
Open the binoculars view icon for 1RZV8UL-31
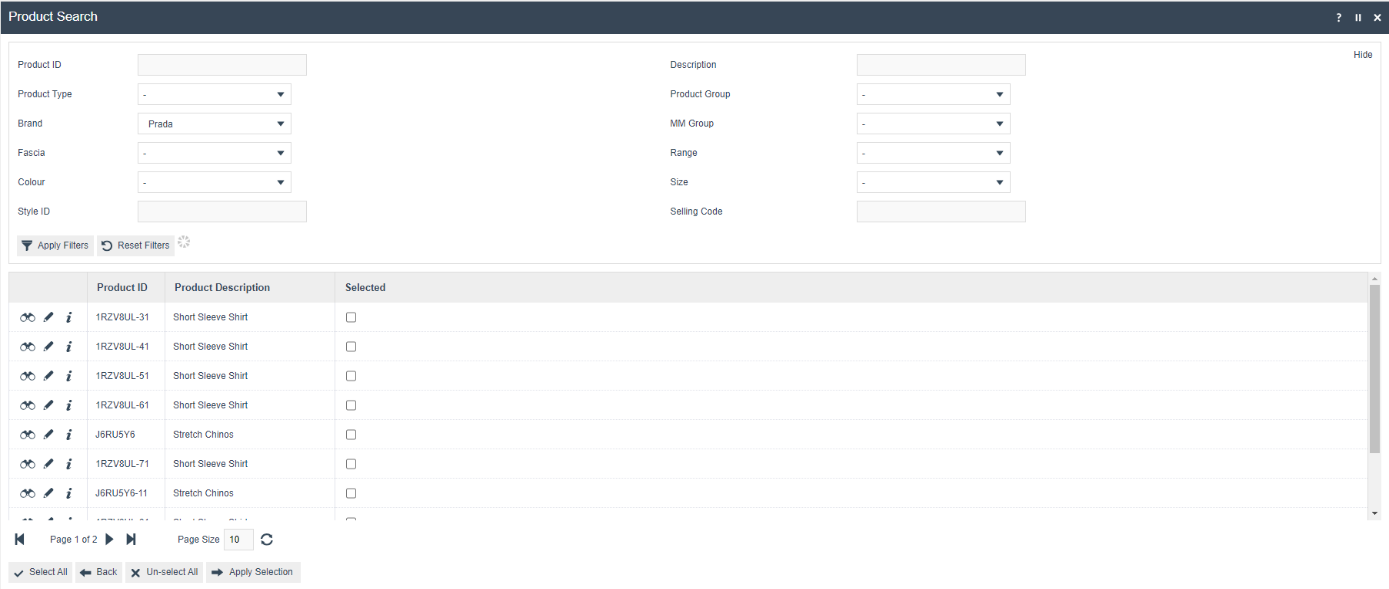point(27,317)
